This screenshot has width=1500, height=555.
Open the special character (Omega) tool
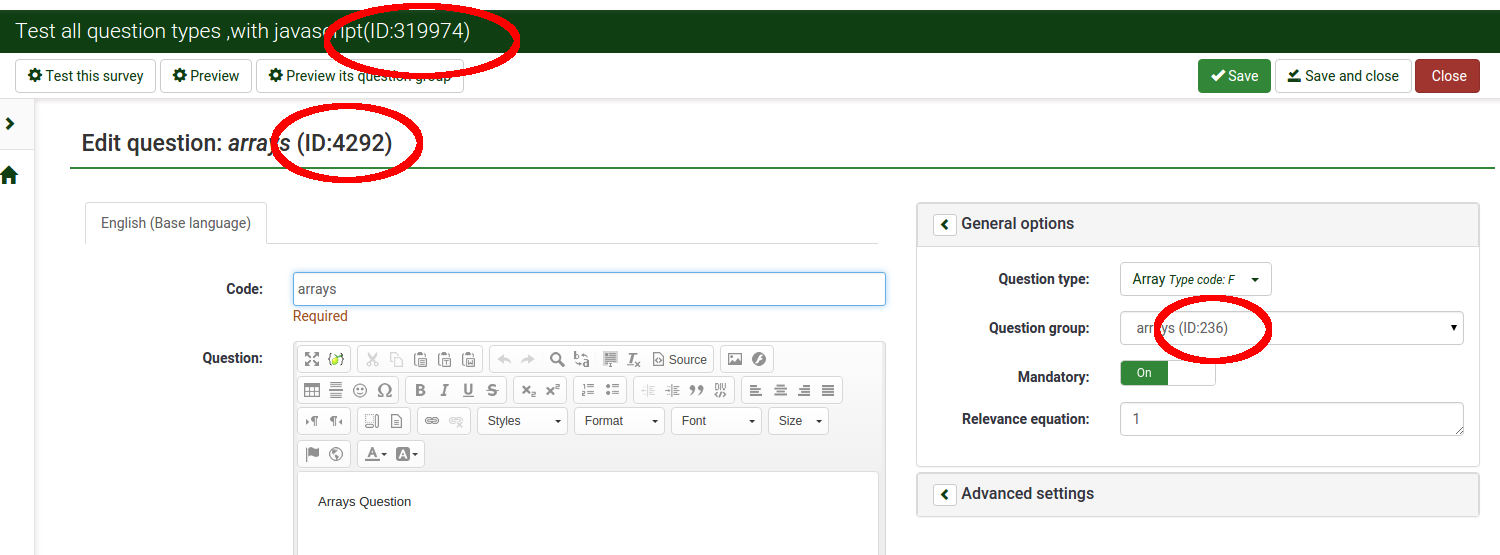click(x=384, y=390)
